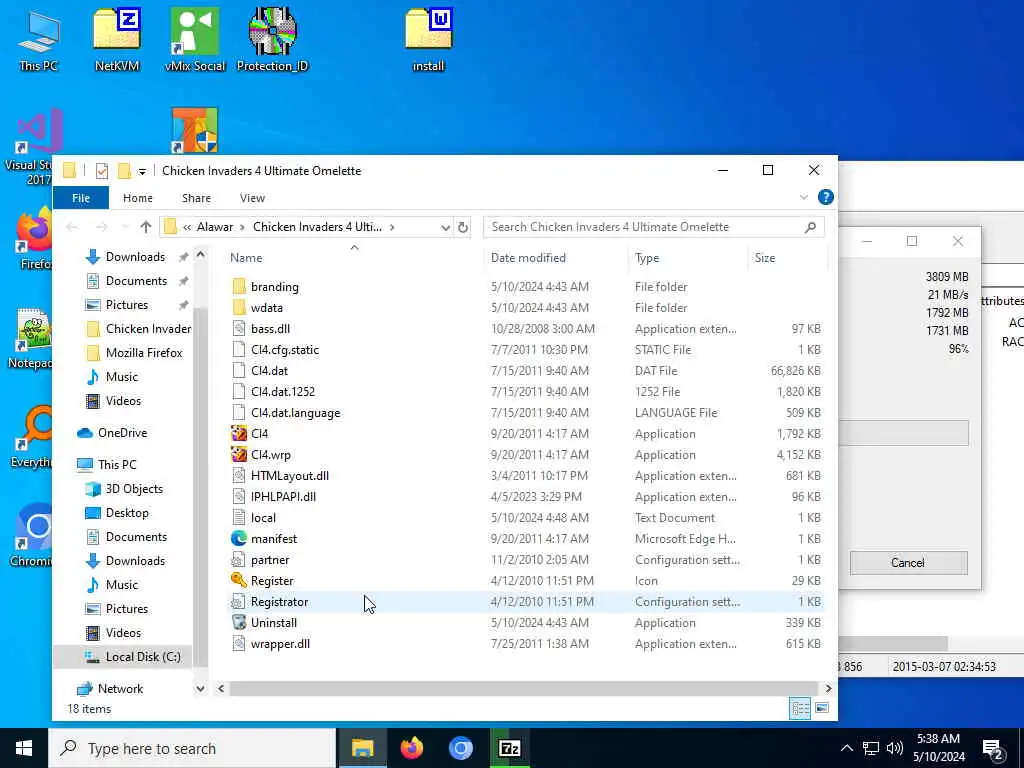Image resolution: width=1024 pixels, height=768 pixels.
Task: Open NetKVM desktop folder
Action: (117, 39)
